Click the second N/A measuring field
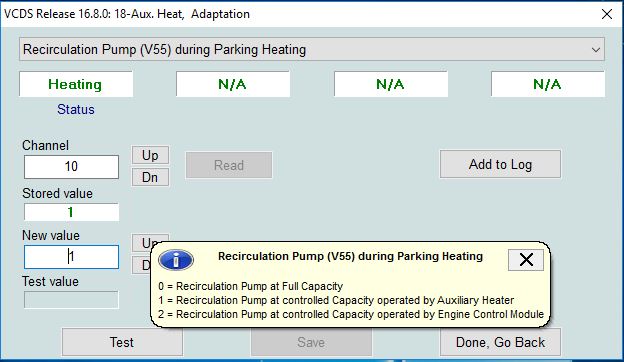 391,84
